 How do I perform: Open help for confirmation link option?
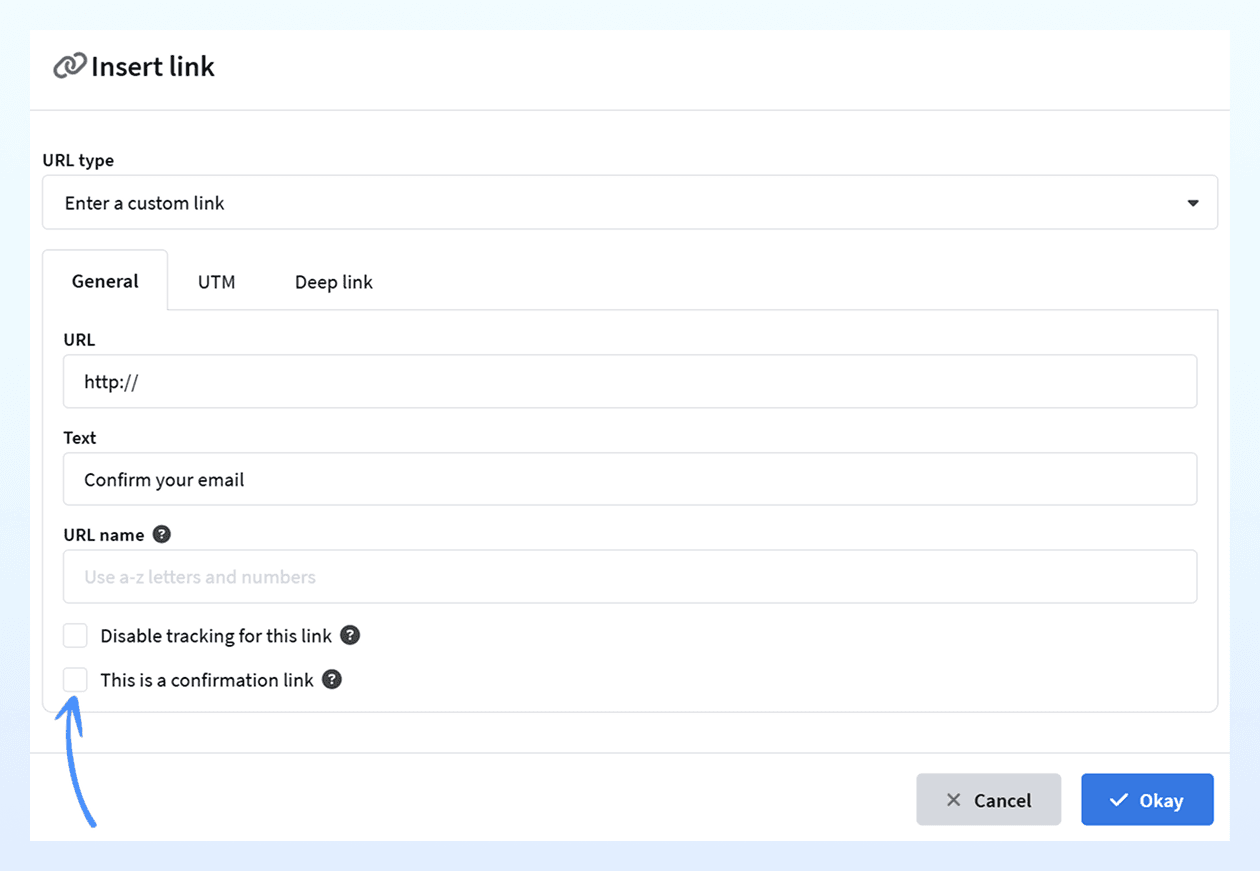332,679
